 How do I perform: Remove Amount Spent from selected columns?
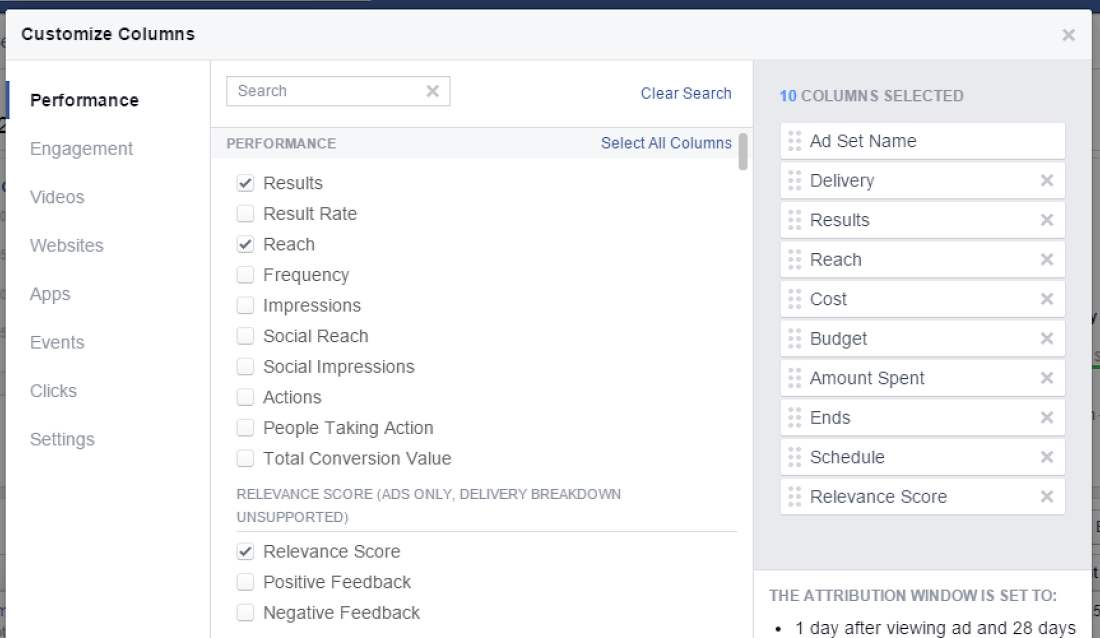pos(1047,378)
